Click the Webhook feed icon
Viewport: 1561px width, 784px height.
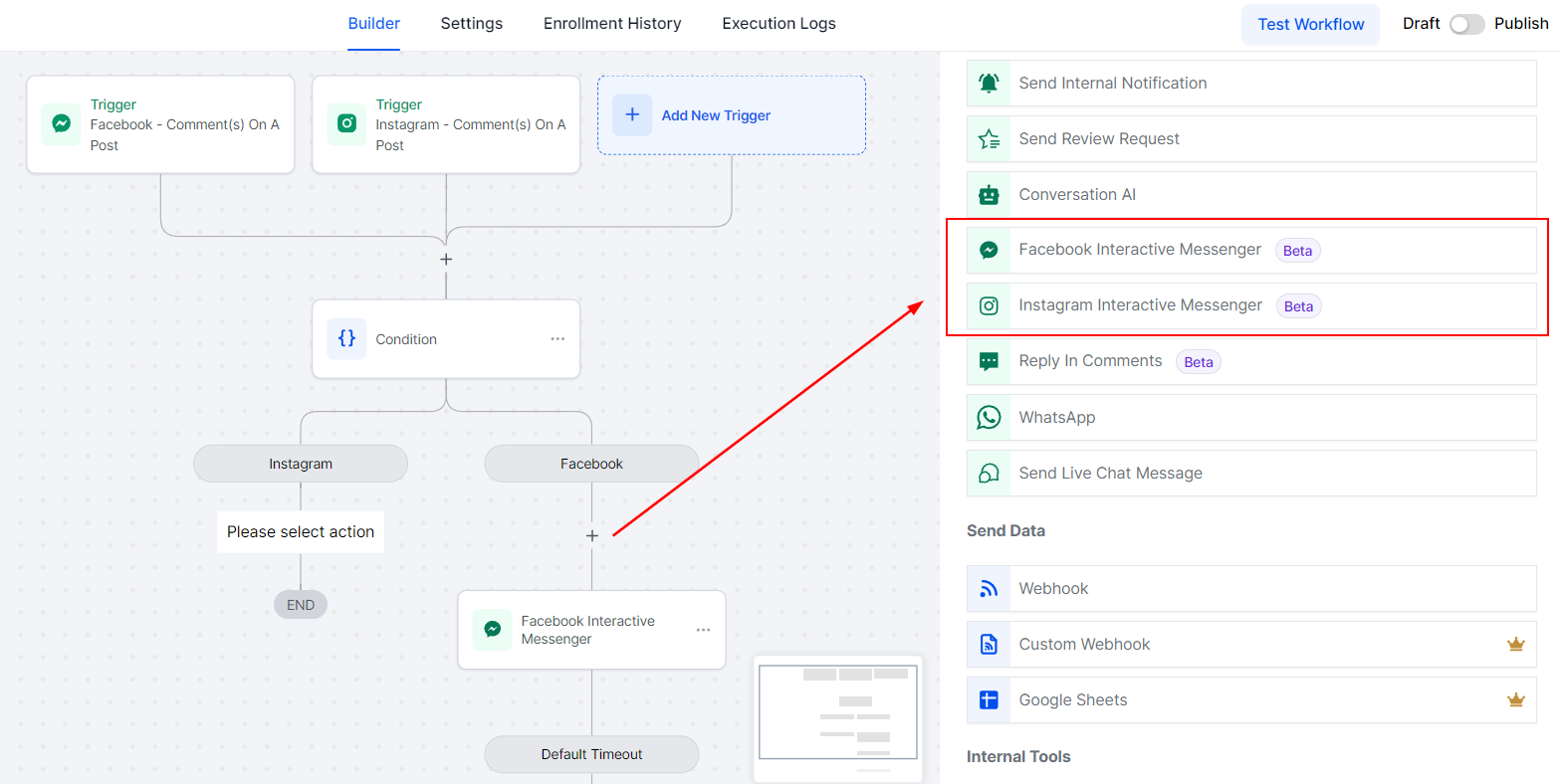coord(989,589)
